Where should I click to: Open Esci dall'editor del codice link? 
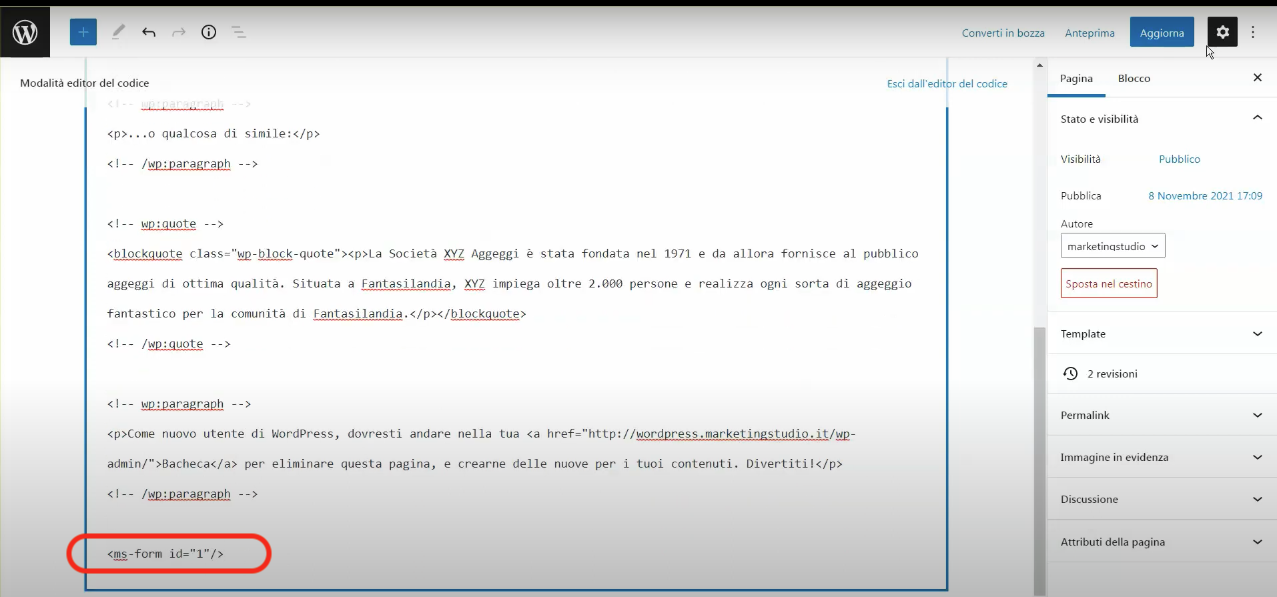[x=946, y=83]
